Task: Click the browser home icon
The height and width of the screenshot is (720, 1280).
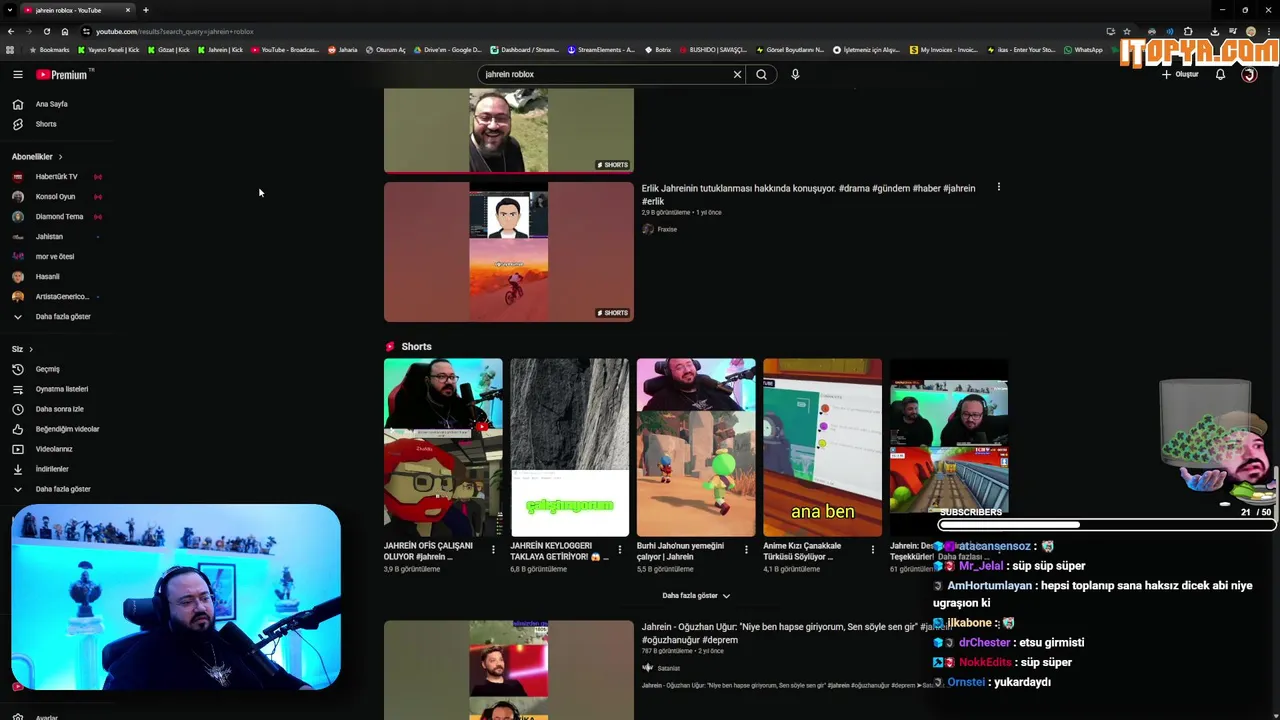Action: pyautogui.click(x=65, y=31)
